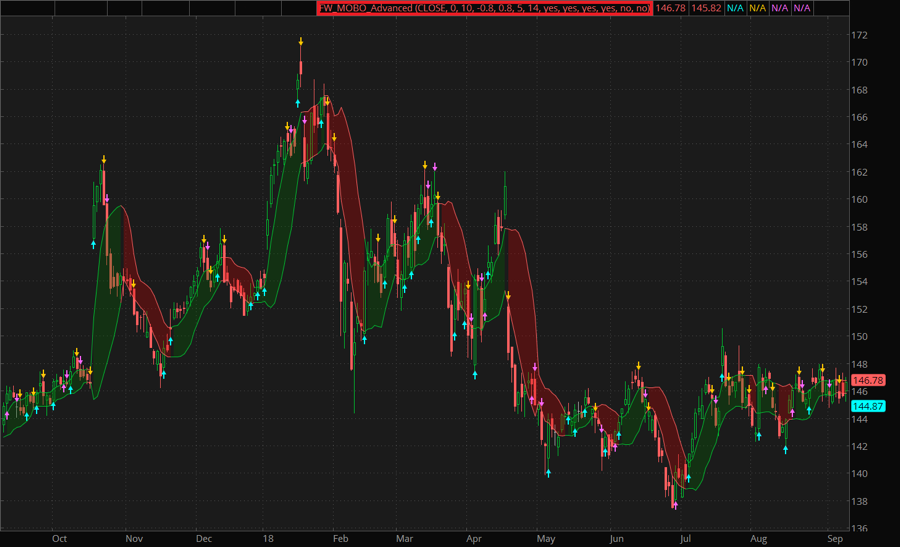The height and width of the screenshot is (547, 900).
Task: Click yellow down arrow on mid-April red band start
Action: pos(508,295)
